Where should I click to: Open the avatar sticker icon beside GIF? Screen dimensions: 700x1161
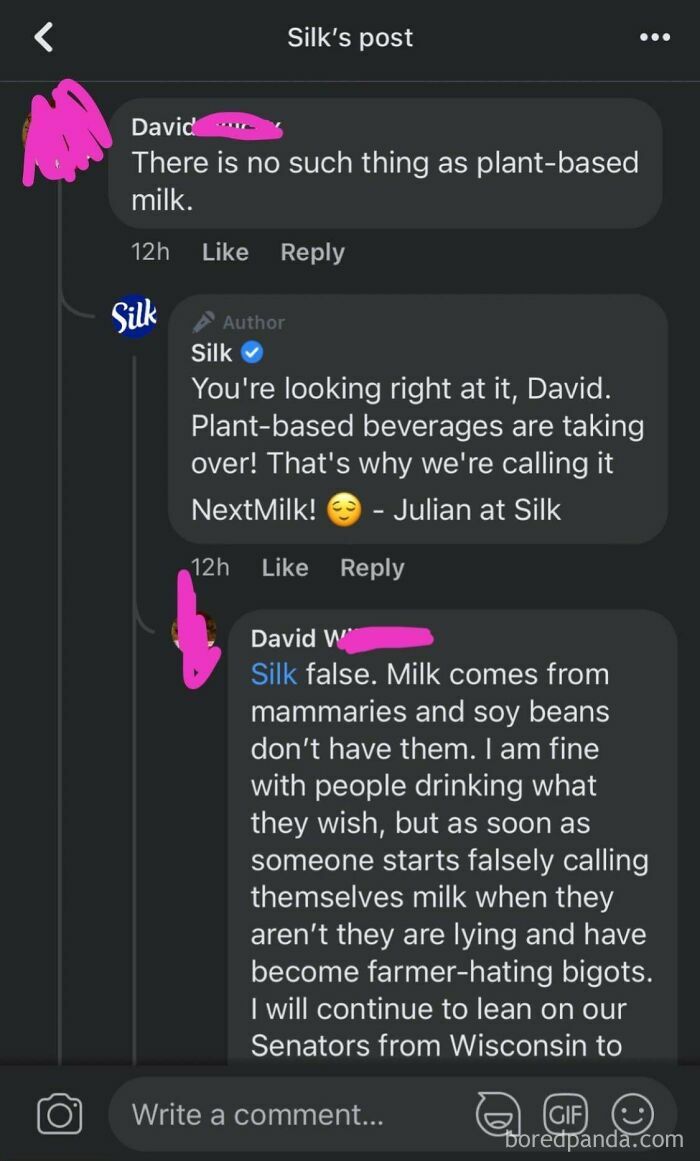tap(499, 1114)
